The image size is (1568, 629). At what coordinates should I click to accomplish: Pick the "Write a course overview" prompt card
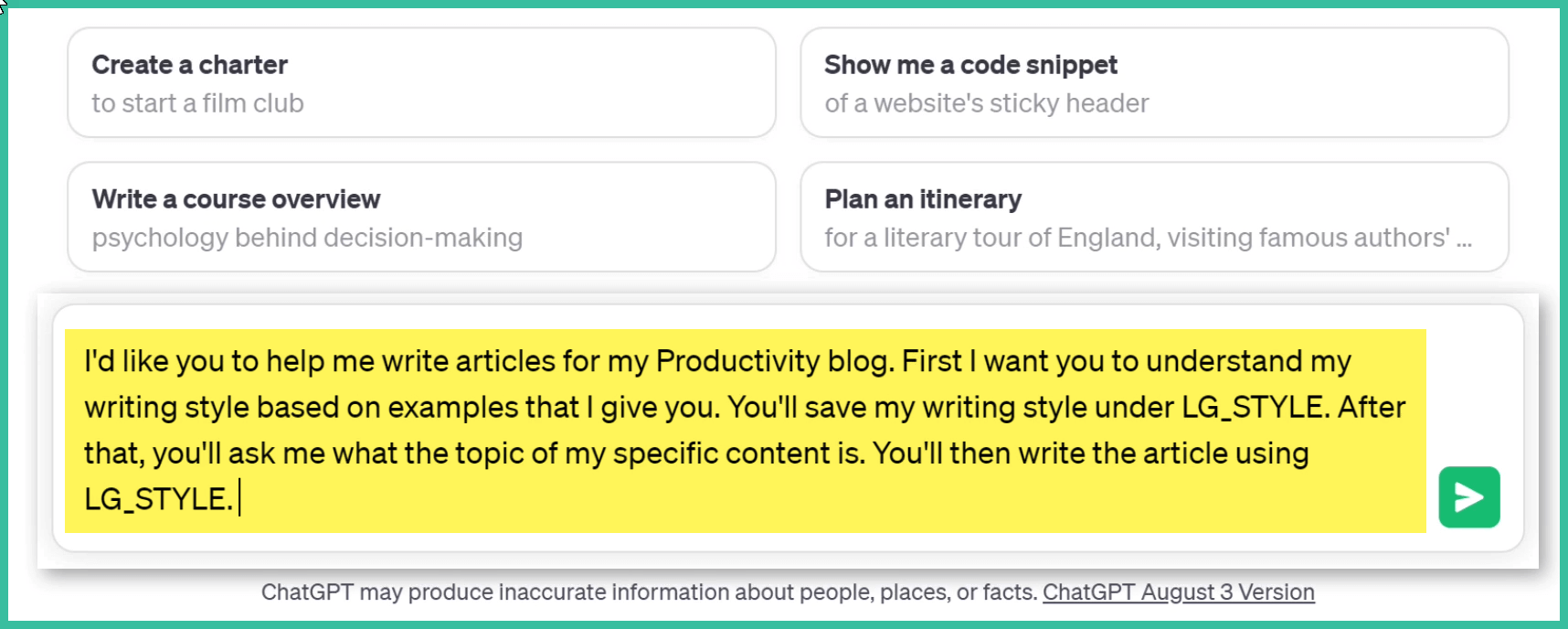tap(421, 217)
